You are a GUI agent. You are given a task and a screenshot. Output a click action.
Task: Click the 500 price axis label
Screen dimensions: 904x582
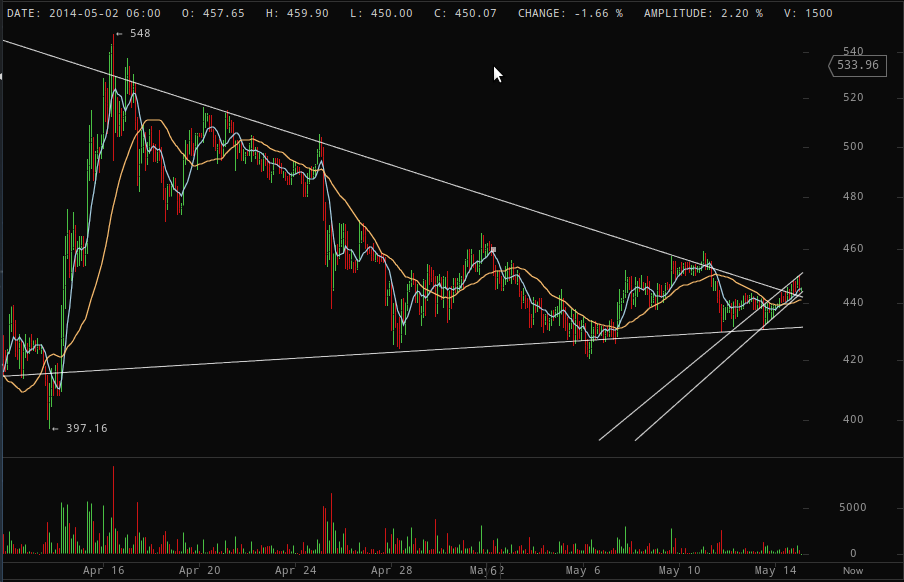pyautogui.click(x=853, y=147)
